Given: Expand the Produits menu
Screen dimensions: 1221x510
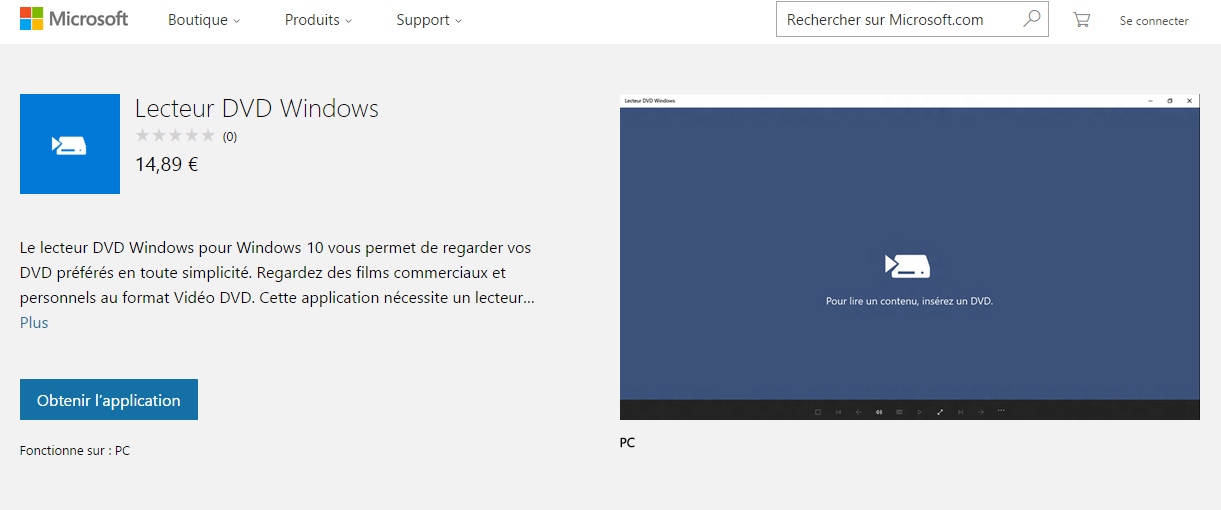Looking at the screenshot, I should point(318,20).
